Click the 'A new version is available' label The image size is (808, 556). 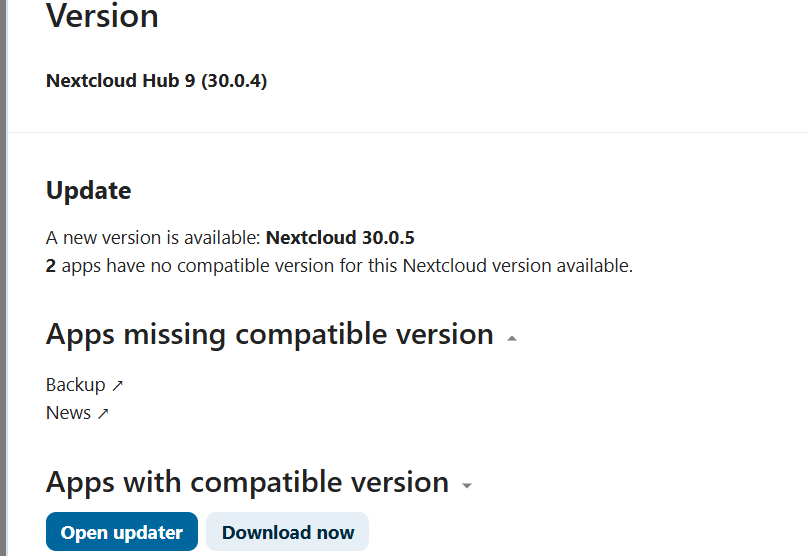click(x=154, y=238)
